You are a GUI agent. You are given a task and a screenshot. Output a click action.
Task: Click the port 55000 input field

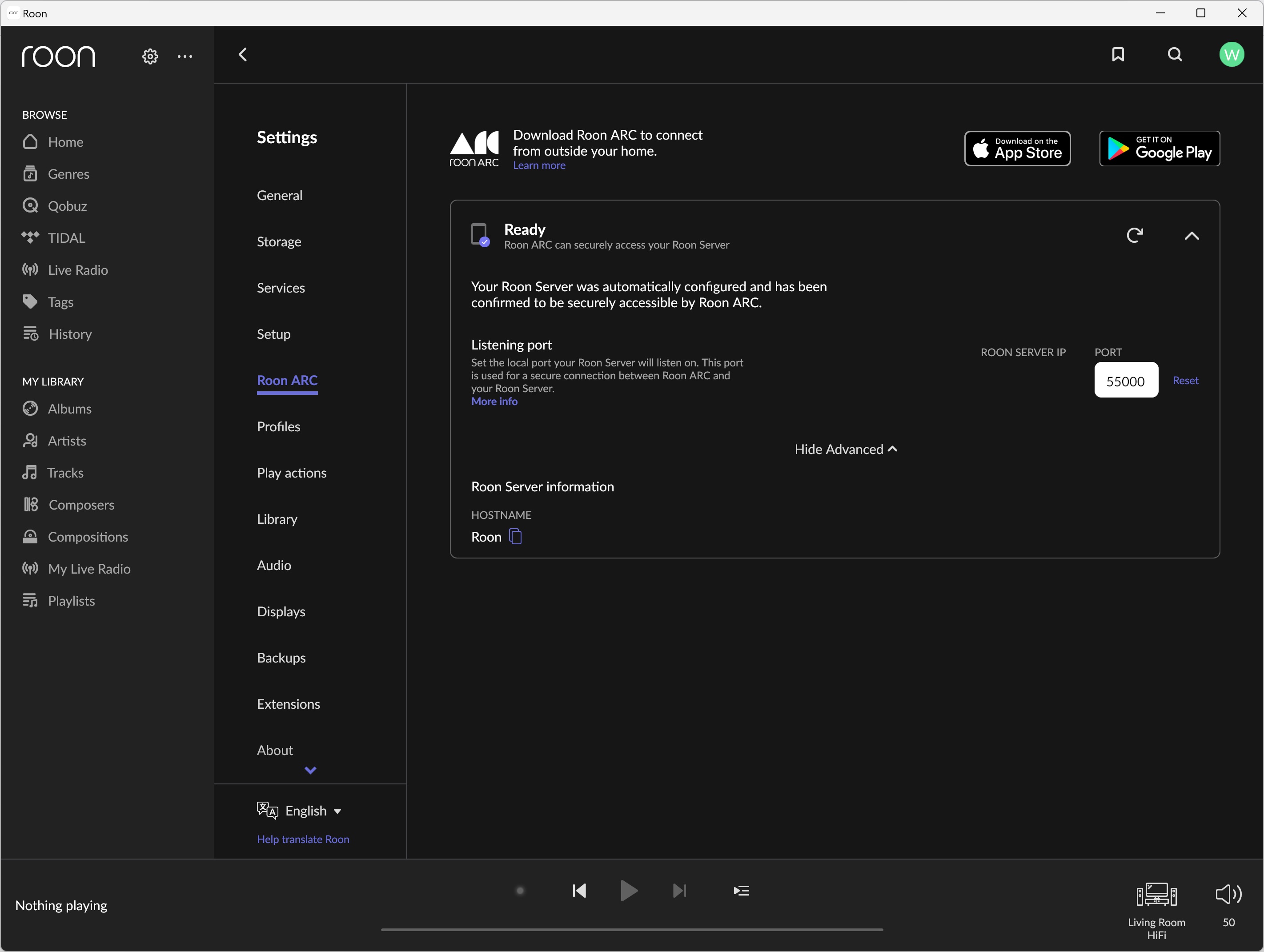tap(1126, 380)
